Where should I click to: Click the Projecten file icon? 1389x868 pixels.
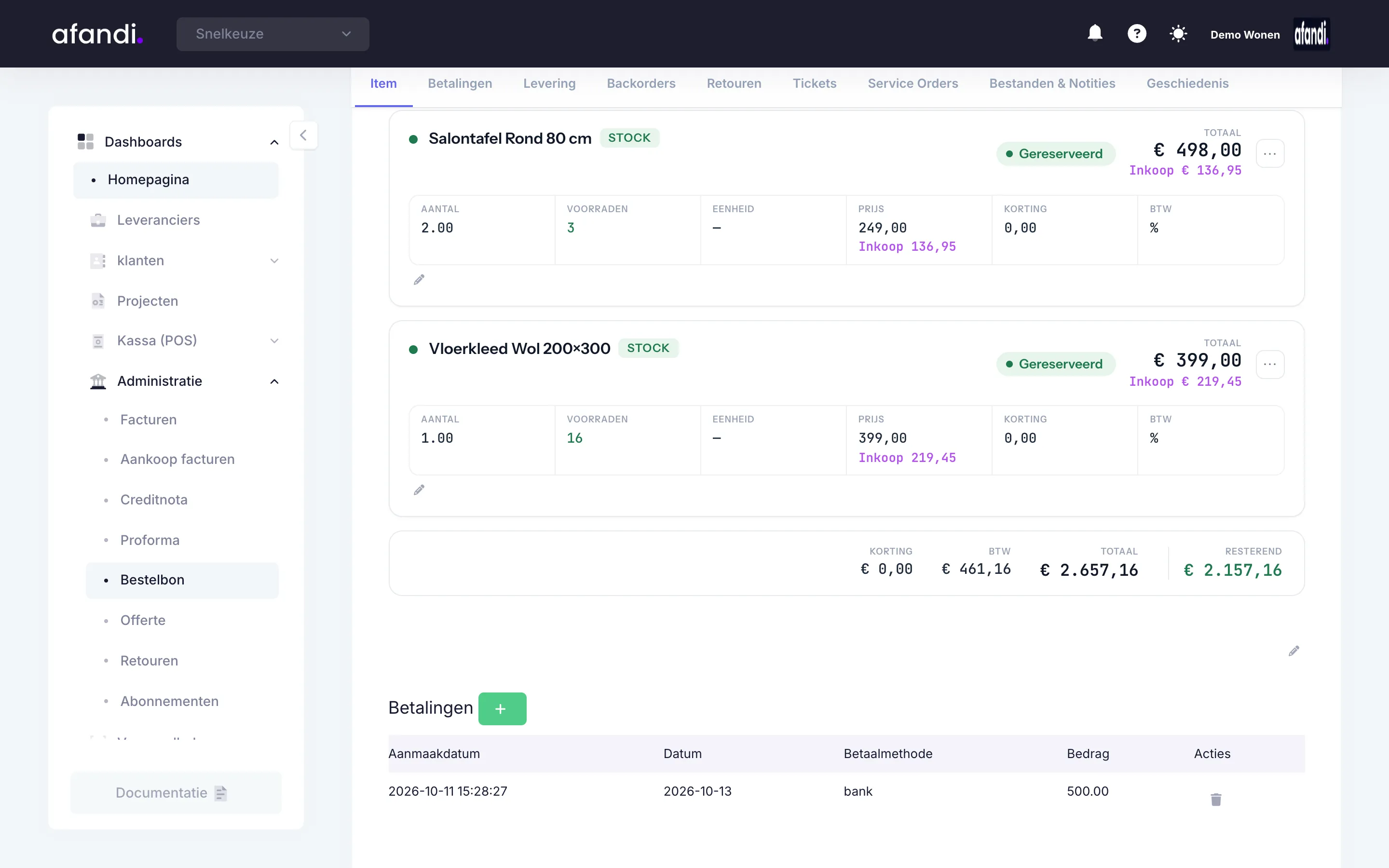pos(98,301)
